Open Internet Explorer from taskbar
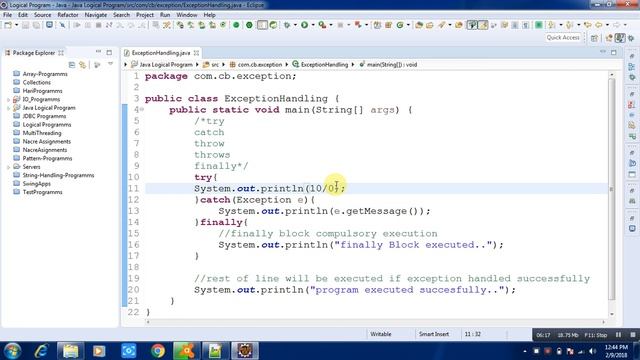 pos(42,351)
